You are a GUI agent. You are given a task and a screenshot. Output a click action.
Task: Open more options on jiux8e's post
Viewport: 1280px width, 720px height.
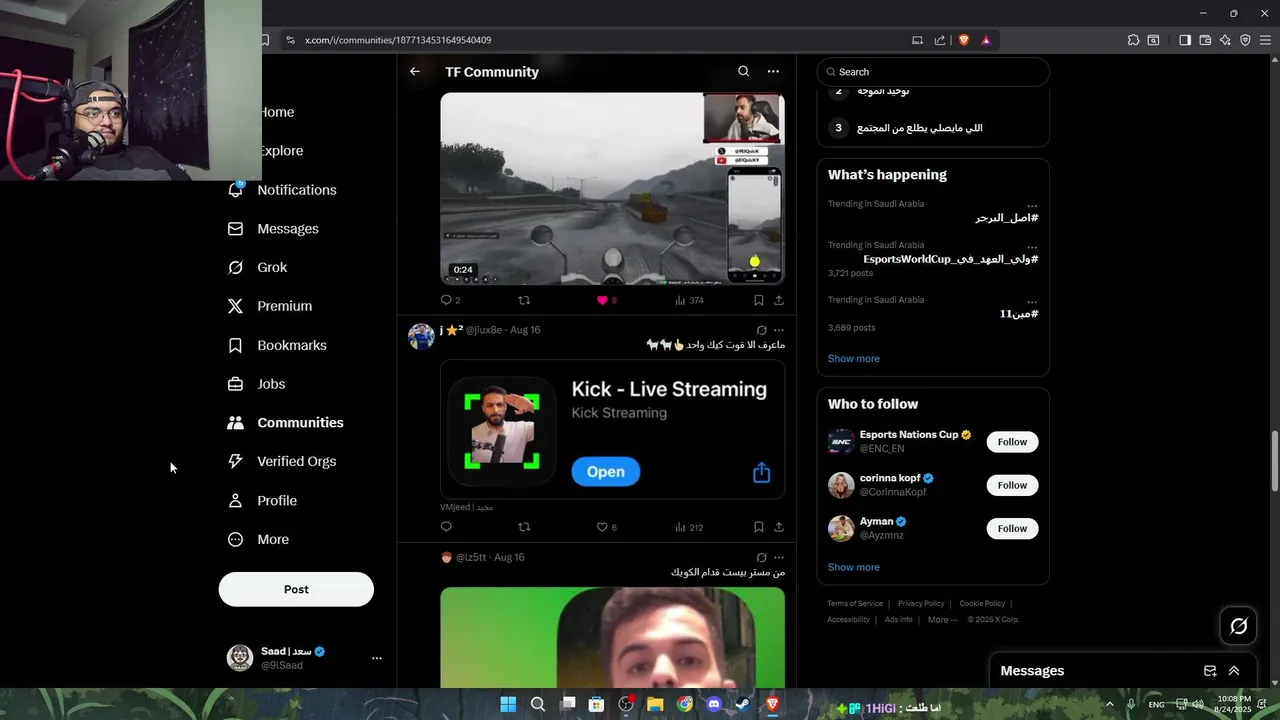point(779,330)
